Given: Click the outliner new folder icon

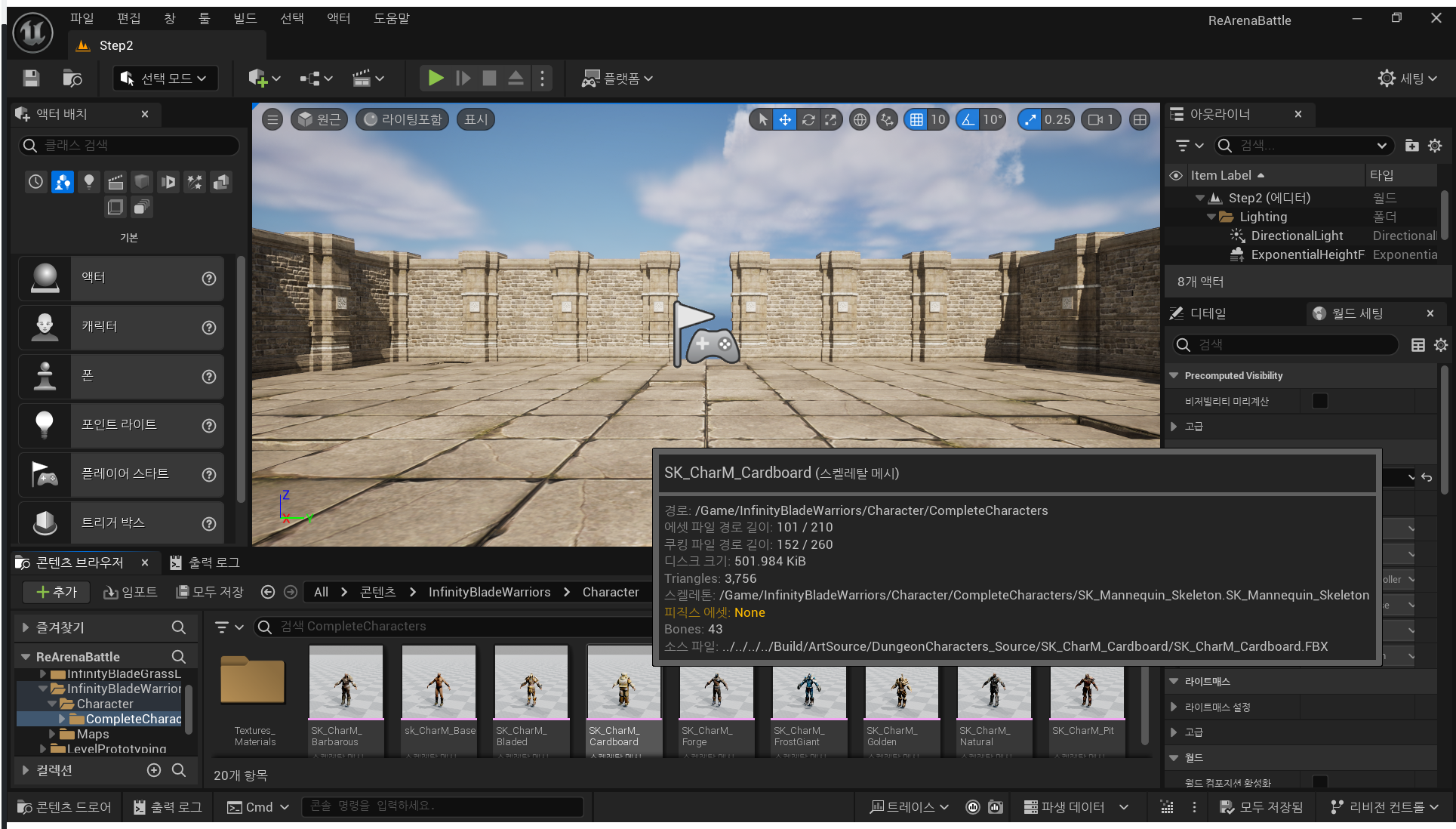Looking at the screenshot, I should 1411,146.
